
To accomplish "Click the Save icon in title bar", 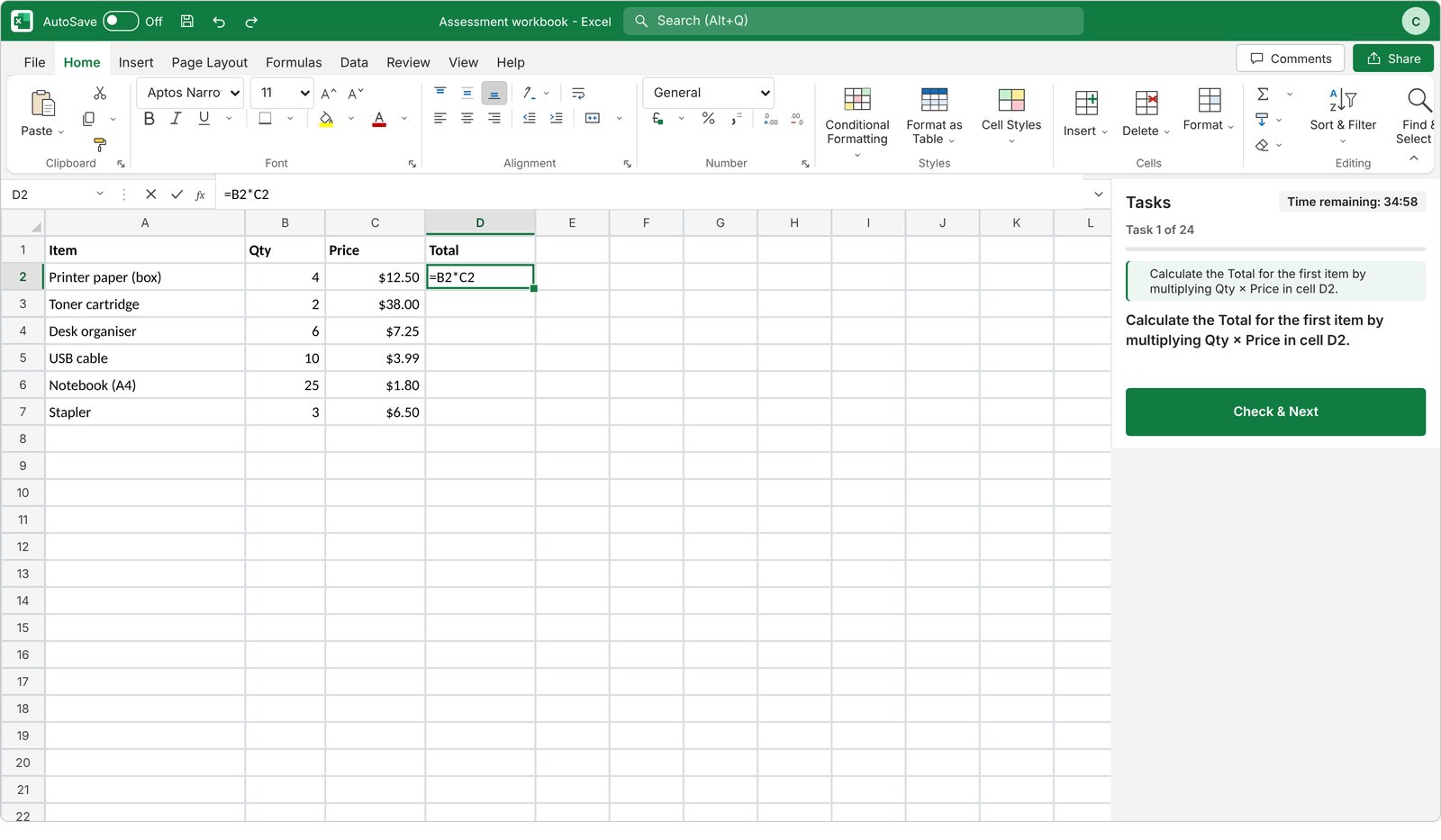I will 187,21.
